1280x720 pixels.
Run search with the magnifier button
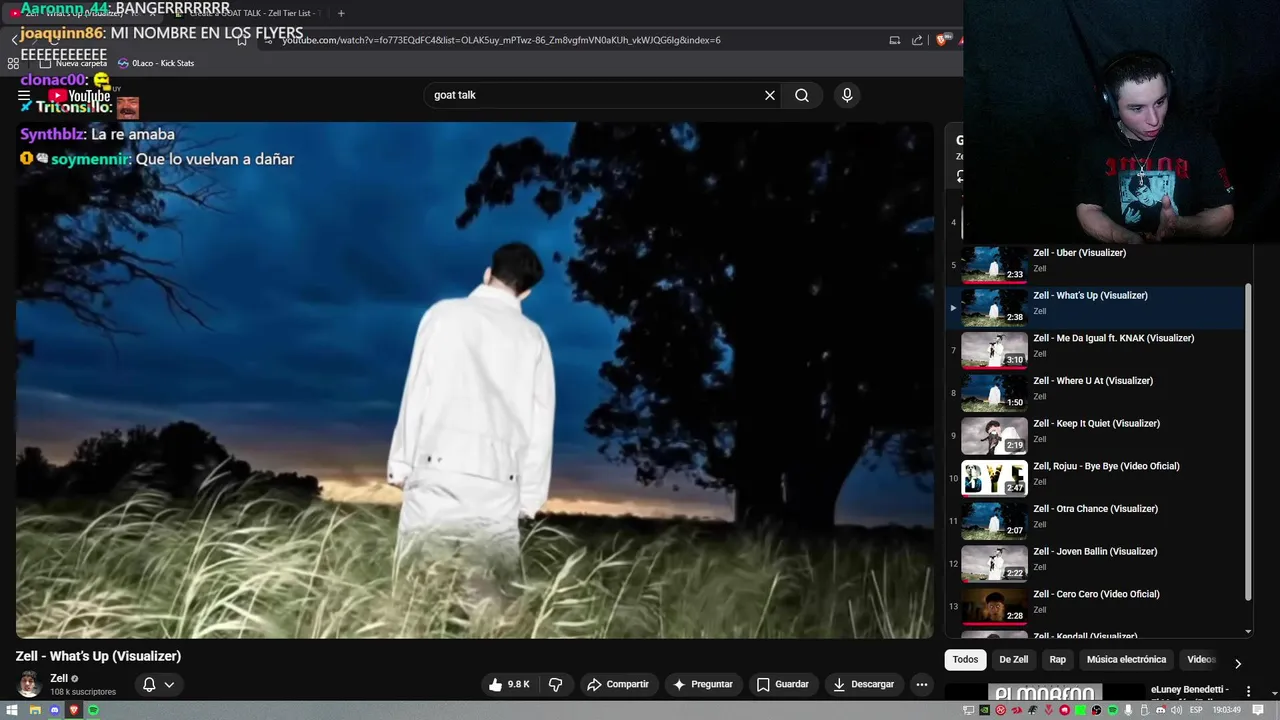click(x=802, y=95)
